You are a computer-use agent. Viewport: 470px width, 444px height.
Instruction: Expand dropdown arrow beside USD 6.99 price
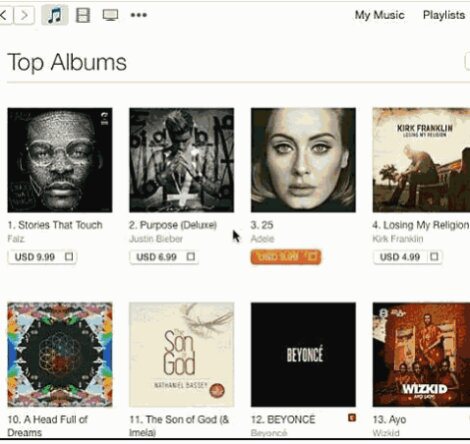pos(191,257)
